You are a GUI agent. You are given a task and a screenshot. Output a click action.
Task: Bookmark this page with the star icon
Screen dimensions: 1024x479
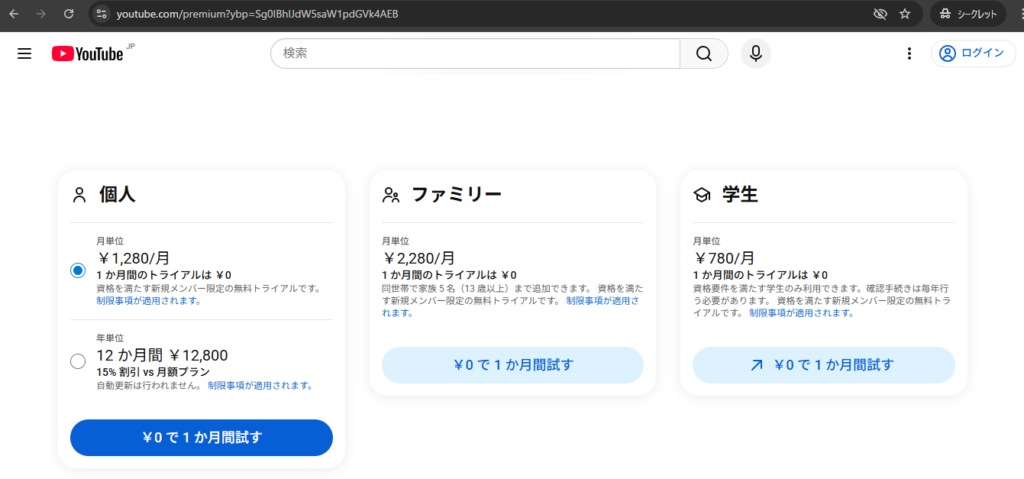(904, 14)
